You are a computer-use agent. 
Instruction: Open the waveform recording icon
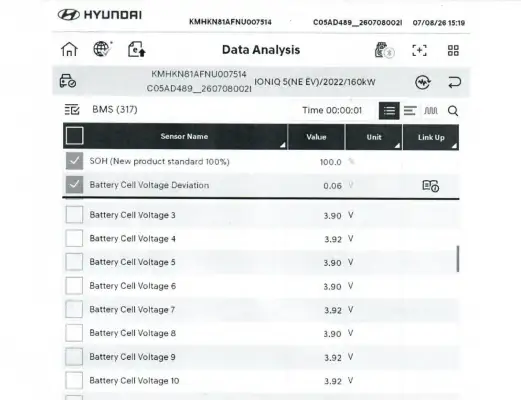[423, 82]
